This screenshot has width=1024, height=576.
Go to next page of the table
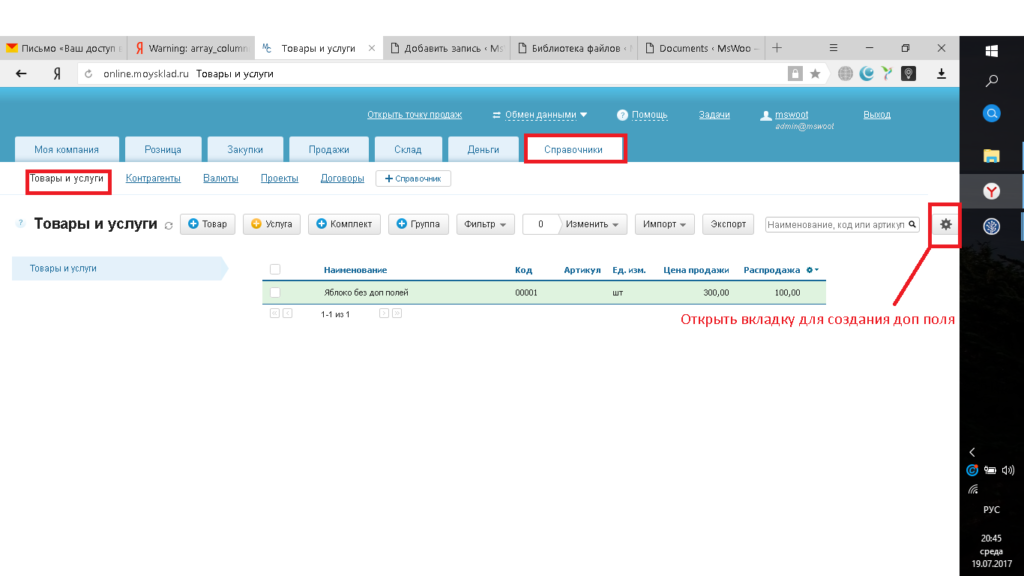coord(384,313)
